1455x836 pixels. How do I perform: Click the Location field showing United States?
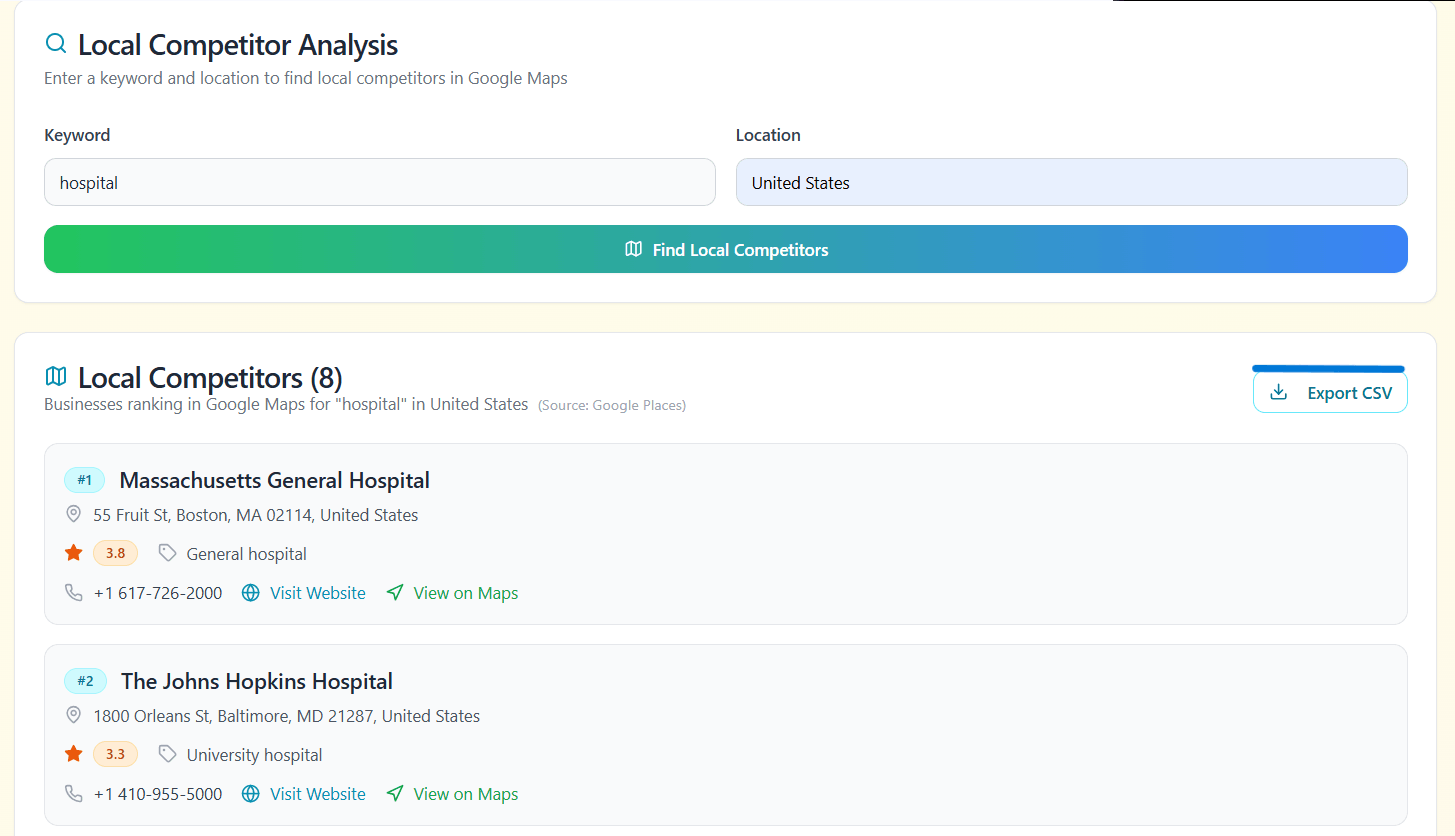pos(1071,183)
